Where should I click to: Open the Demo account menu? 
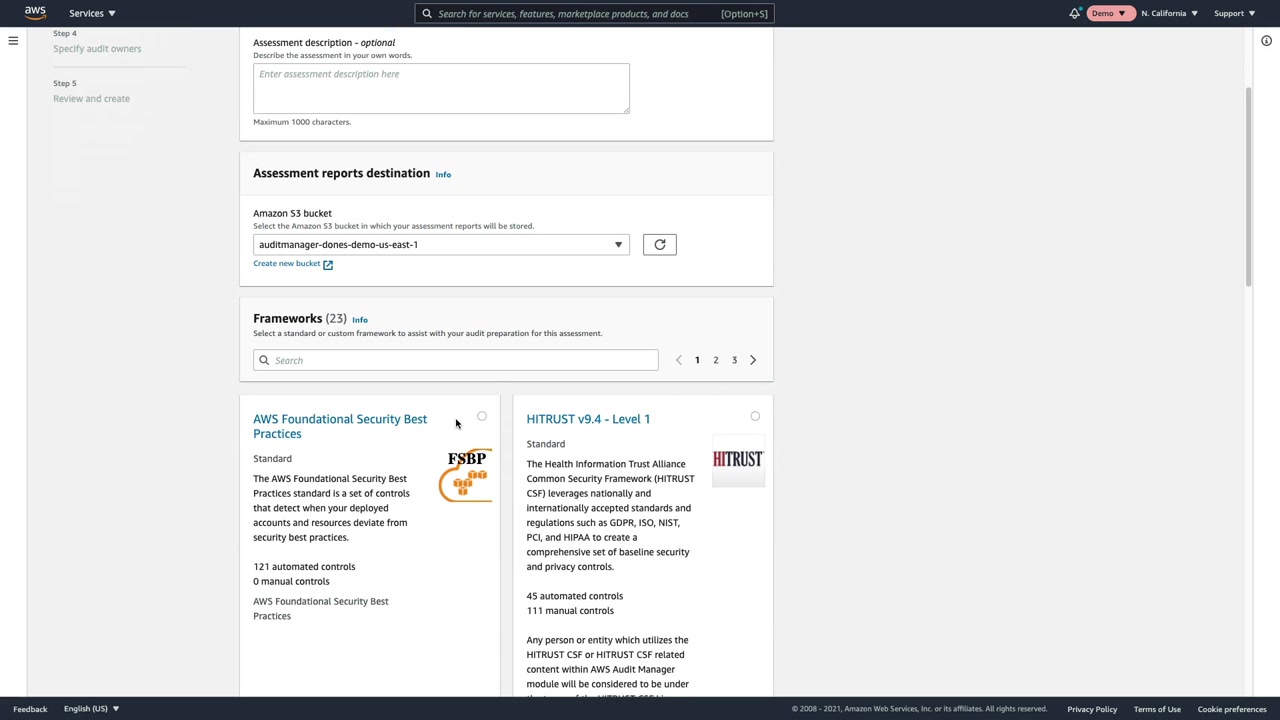1108,13
